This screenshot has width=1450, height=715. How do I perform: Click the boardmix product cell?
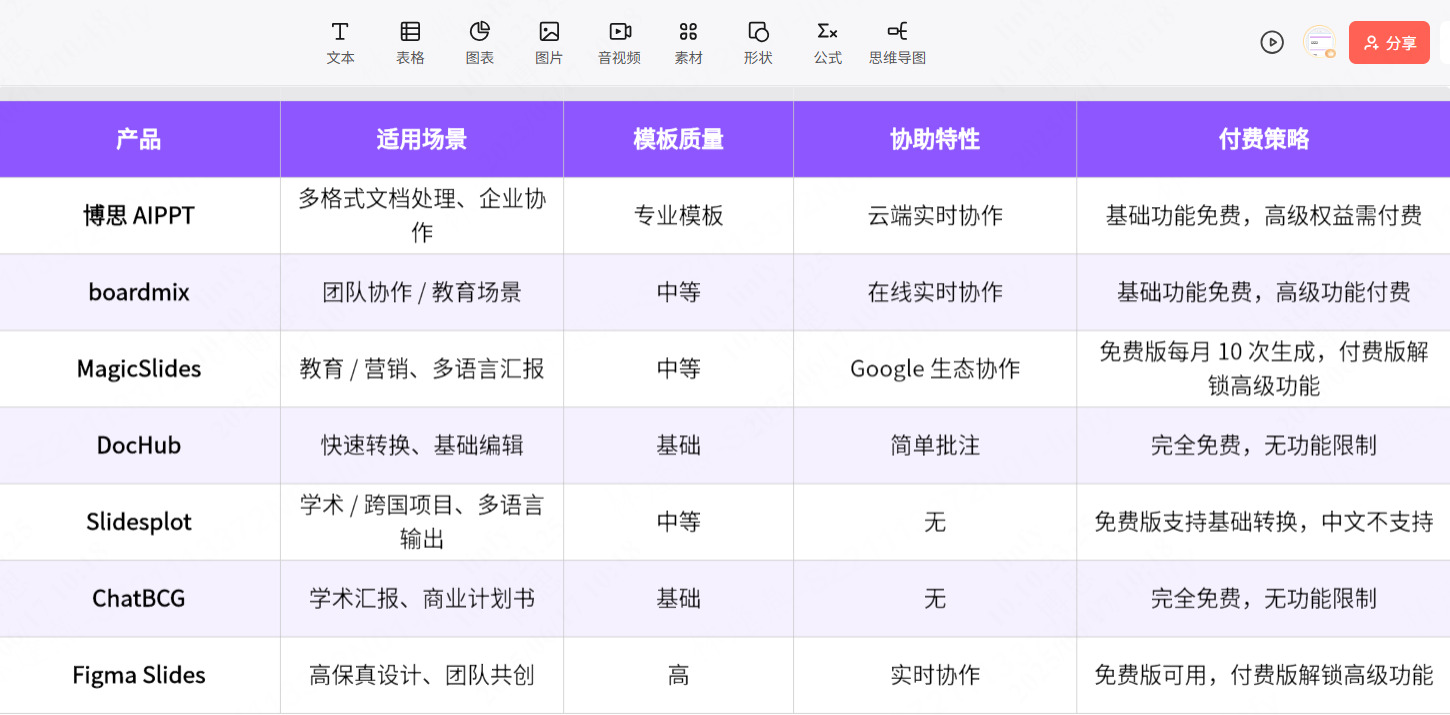click(140, 292)
